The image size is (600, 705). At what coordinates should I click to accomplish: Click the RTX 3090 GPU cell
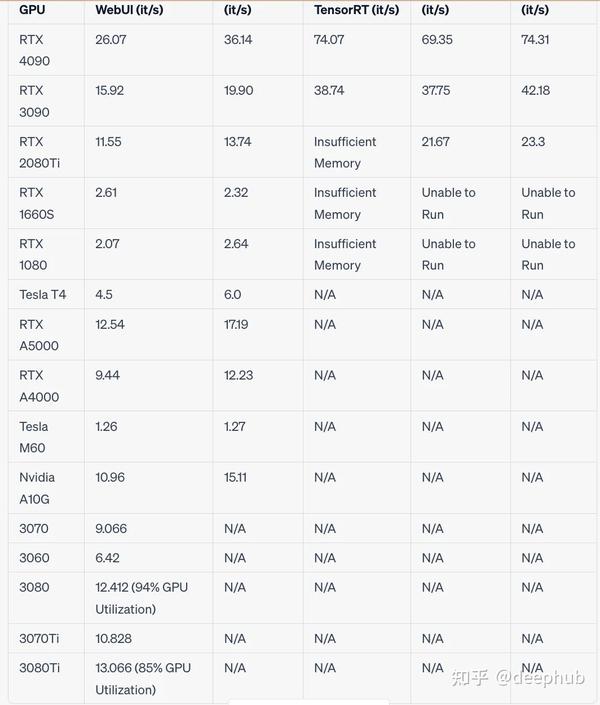(x=34, y=101)
